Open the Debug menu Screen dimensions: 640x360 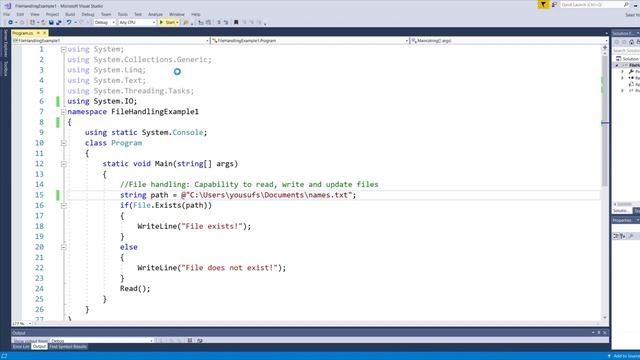(88, 14)
